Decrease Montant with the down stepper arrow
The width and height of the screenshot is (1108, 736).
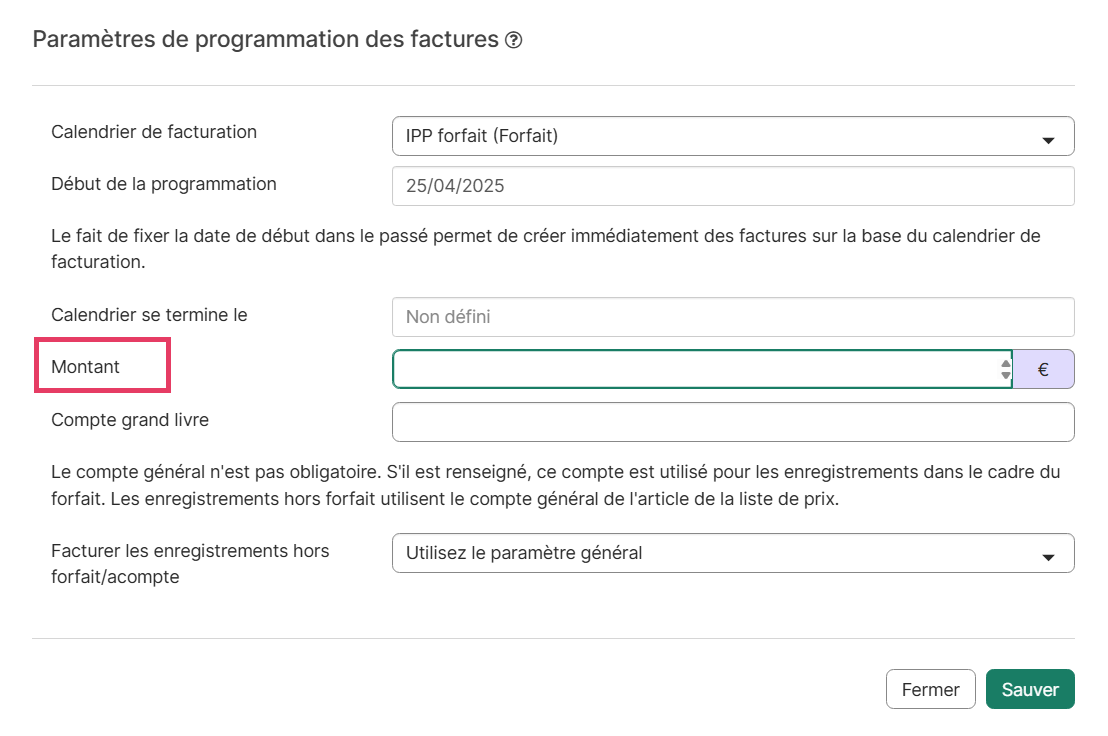[1006, 375]
